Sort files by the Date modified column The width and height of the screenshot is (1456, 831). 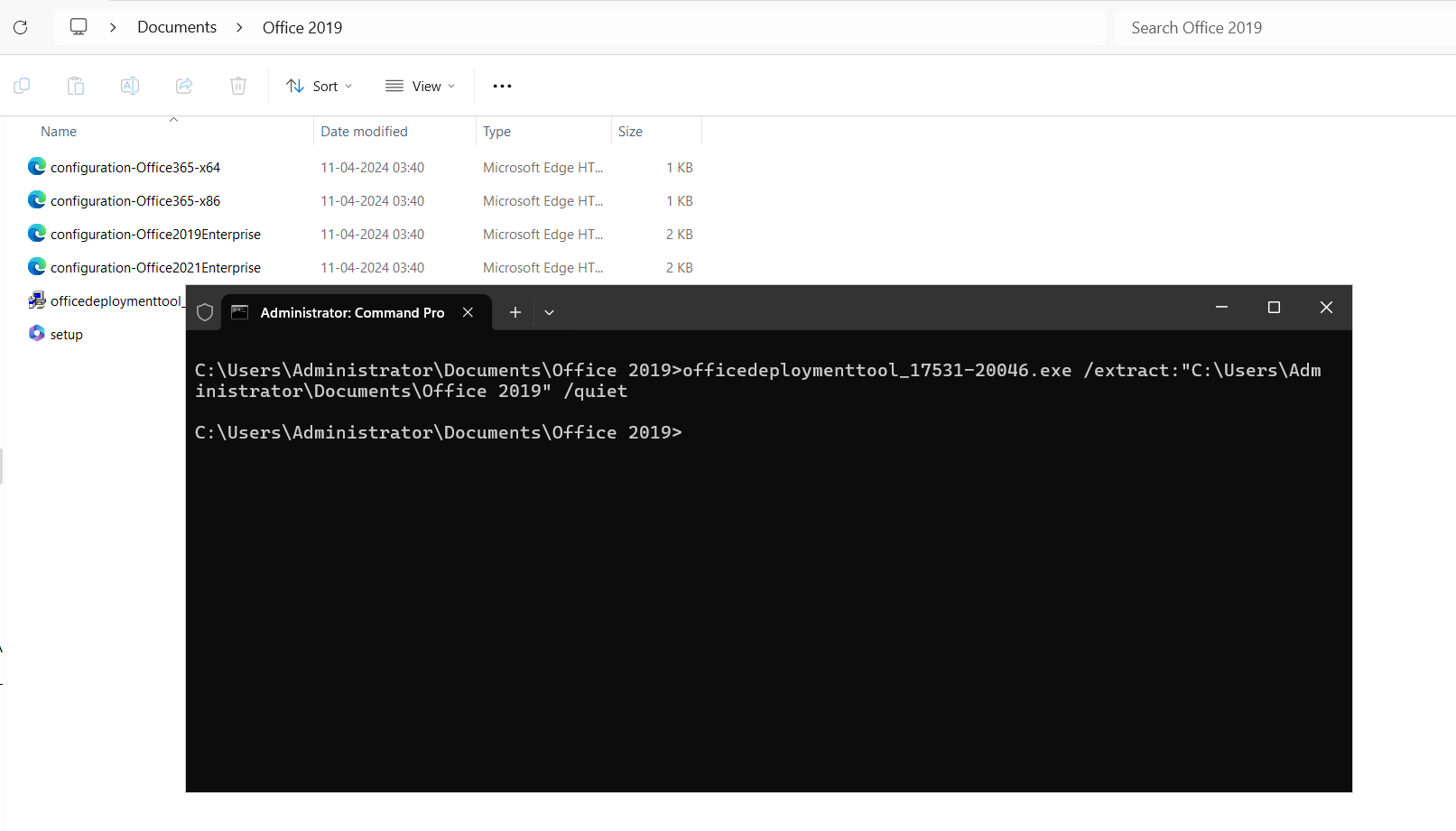click(x=364, y=132)
